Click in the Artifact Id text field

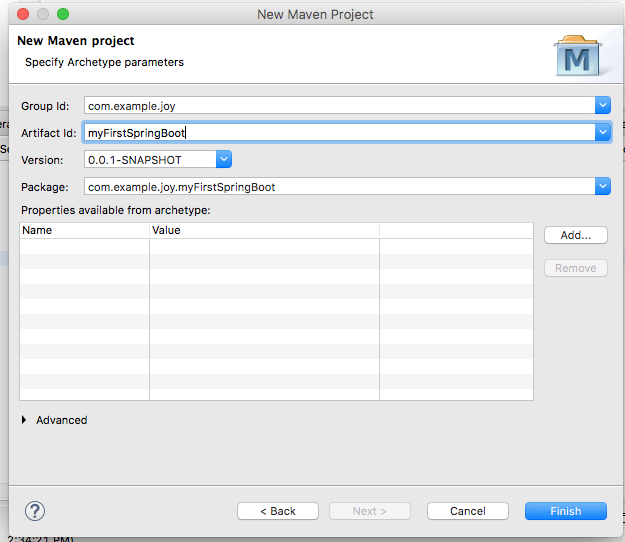(x=338, y=132)
